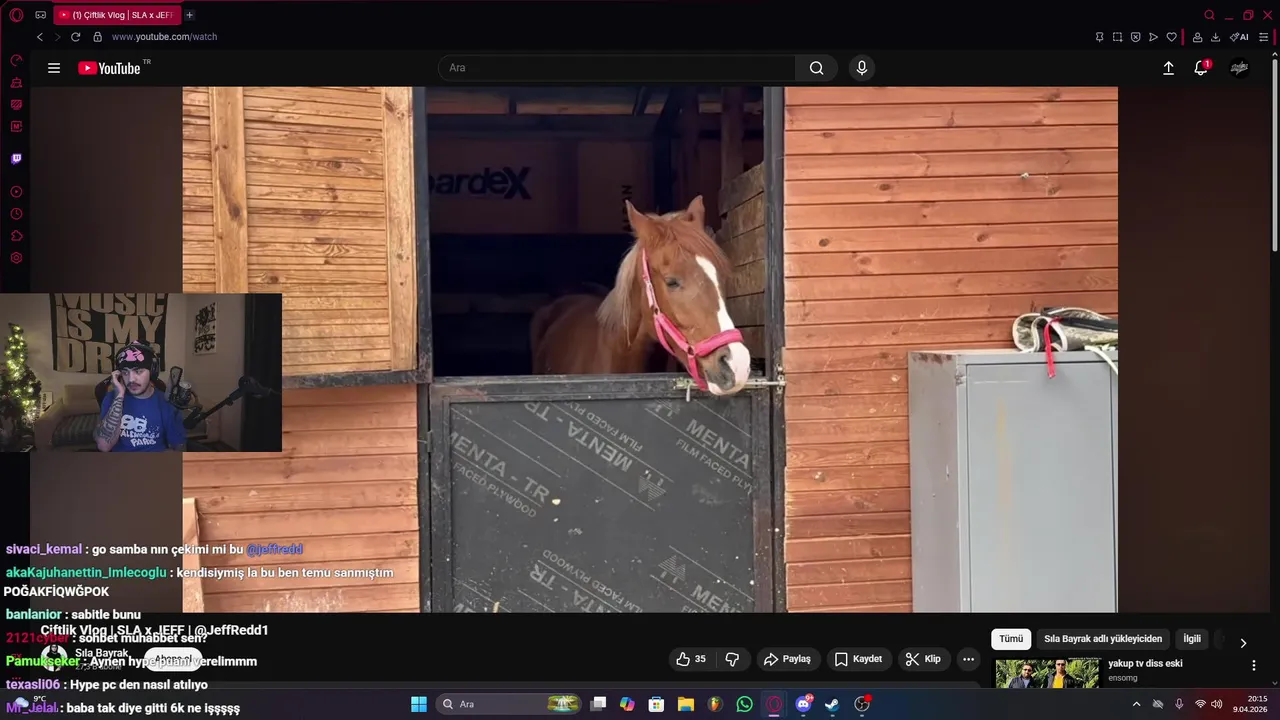Show hidden system tray icons chevron
The width and height of the screenshot is (1280, 720).
[1136, 704]
